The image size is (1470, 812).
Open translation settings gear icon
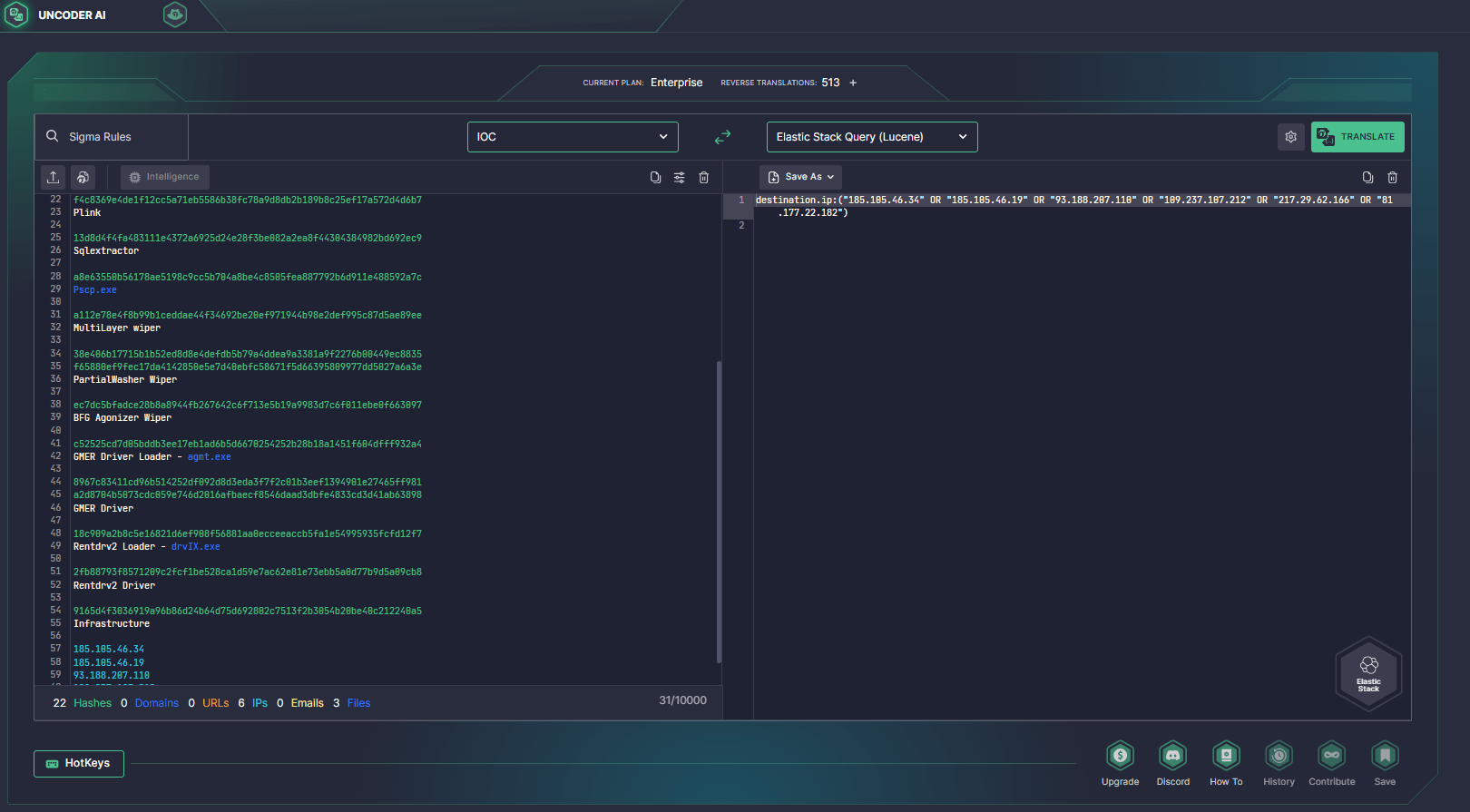click(x=1290, y=137)
